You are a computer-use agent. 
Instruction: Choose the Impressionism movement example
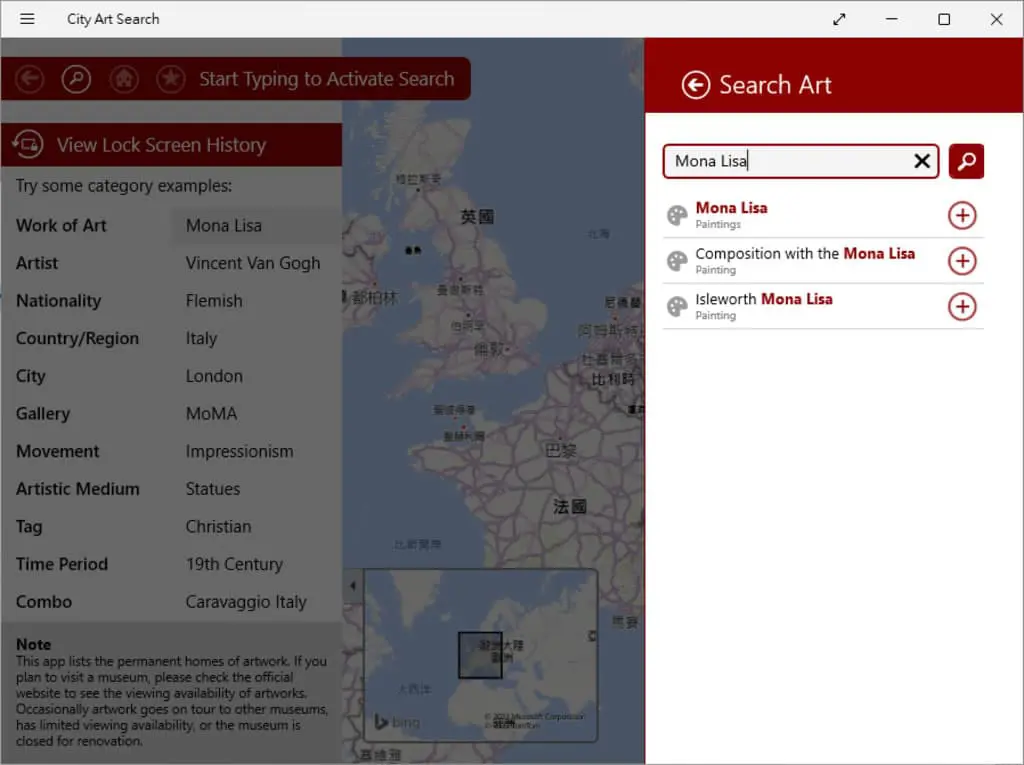pyautogui.click(x=239, y=451)
